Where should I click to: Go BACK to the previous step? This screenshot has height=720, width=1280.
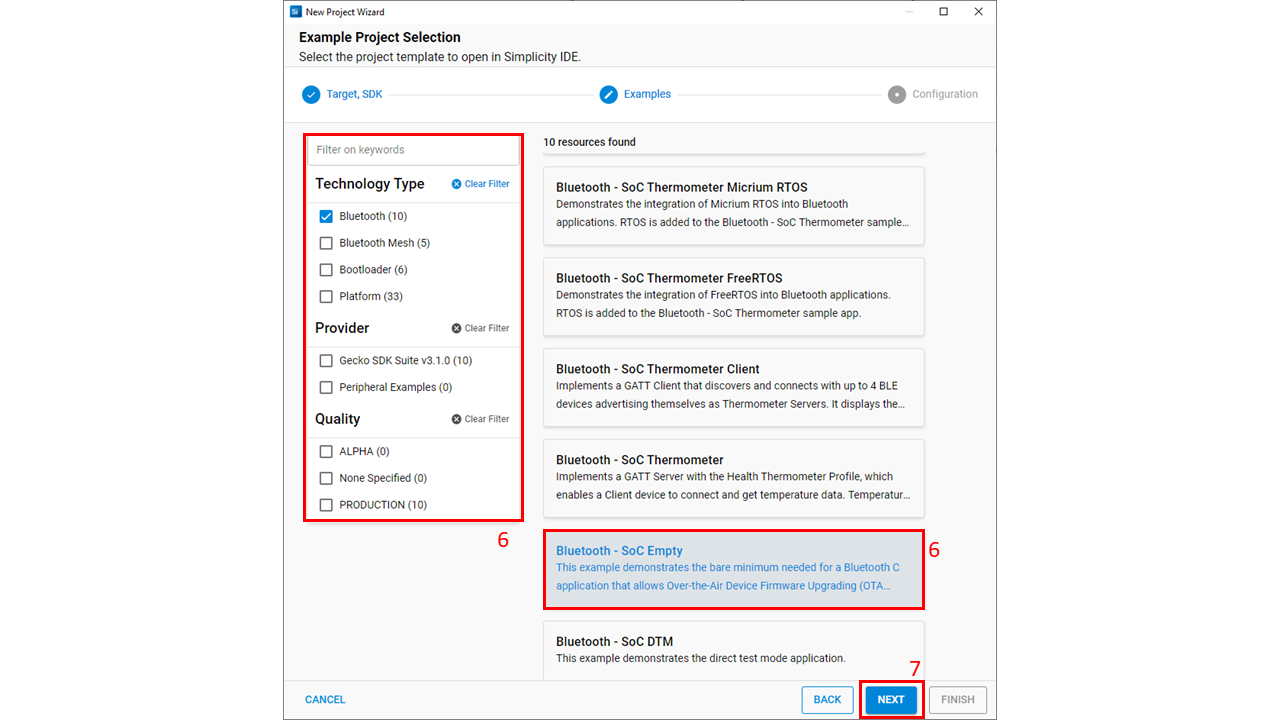pyautogui.click(x=827, y=700)
